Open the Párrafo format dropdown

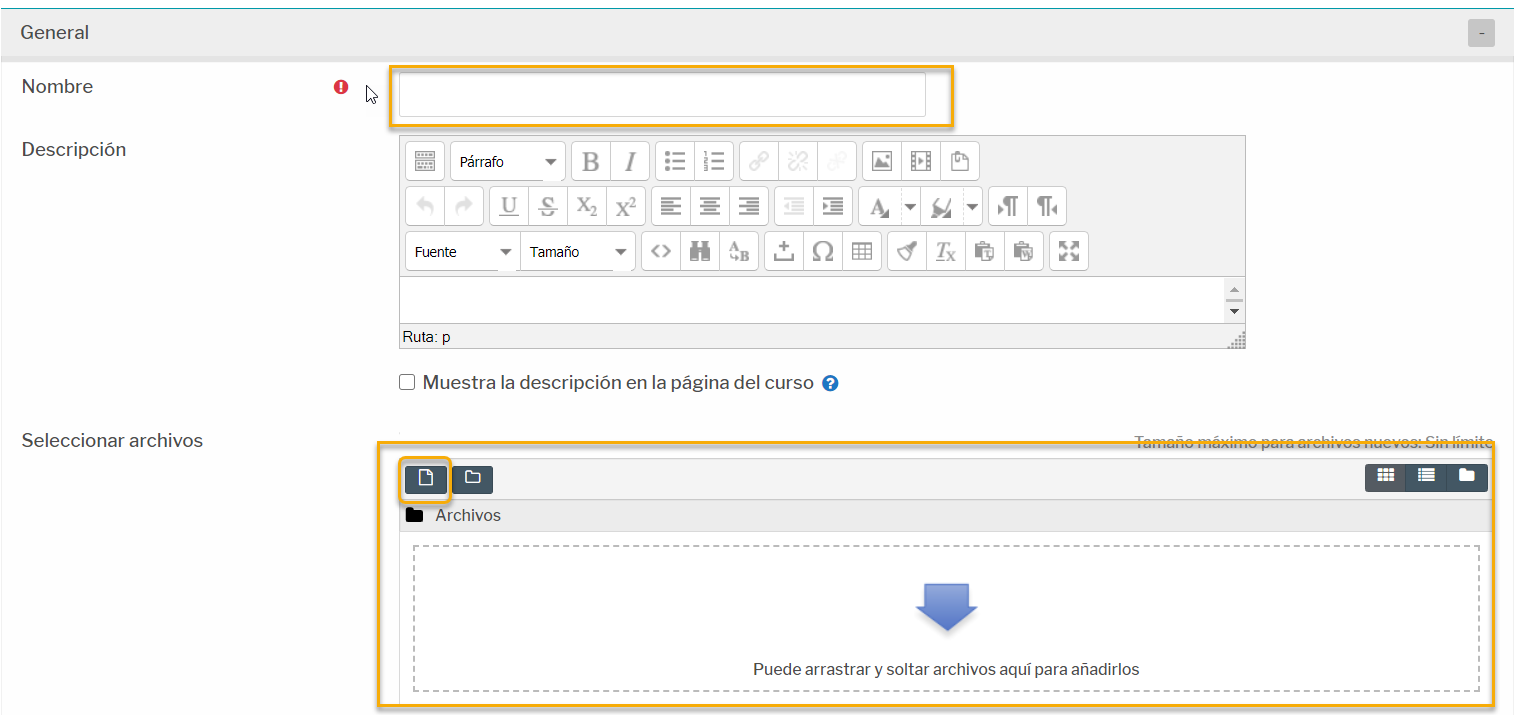(x=507, y=161)
